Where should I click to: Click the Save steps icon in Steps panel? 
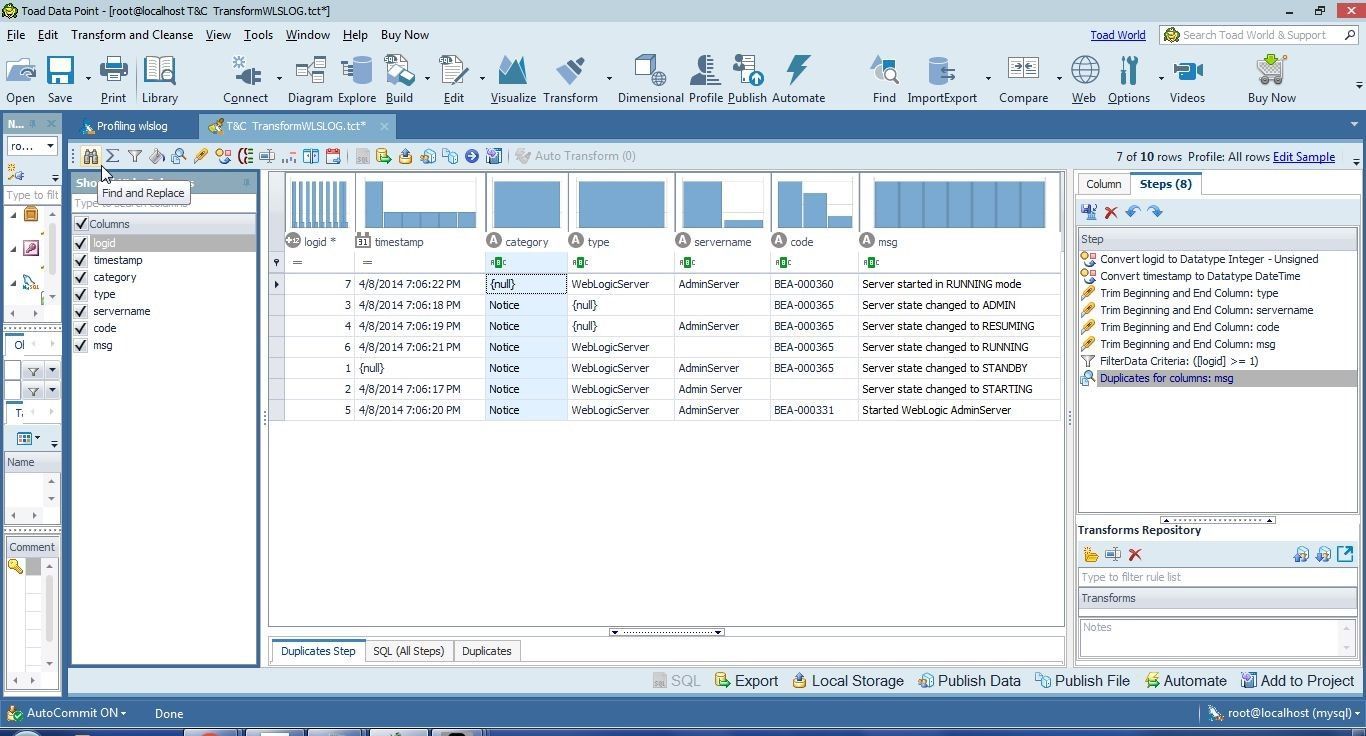(x=1089, y=212)
